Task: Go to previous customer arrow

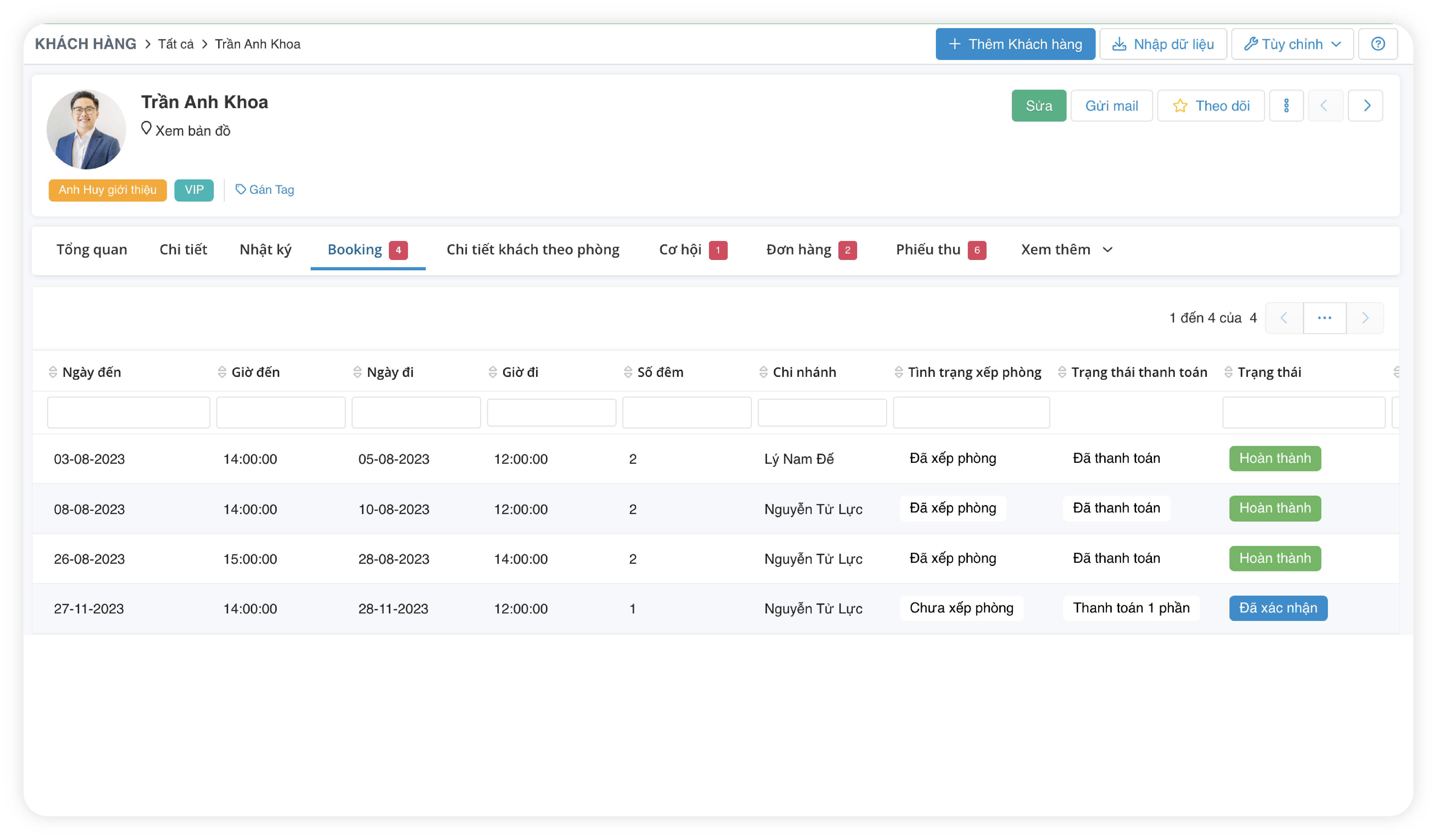Action: [1324, 105]
